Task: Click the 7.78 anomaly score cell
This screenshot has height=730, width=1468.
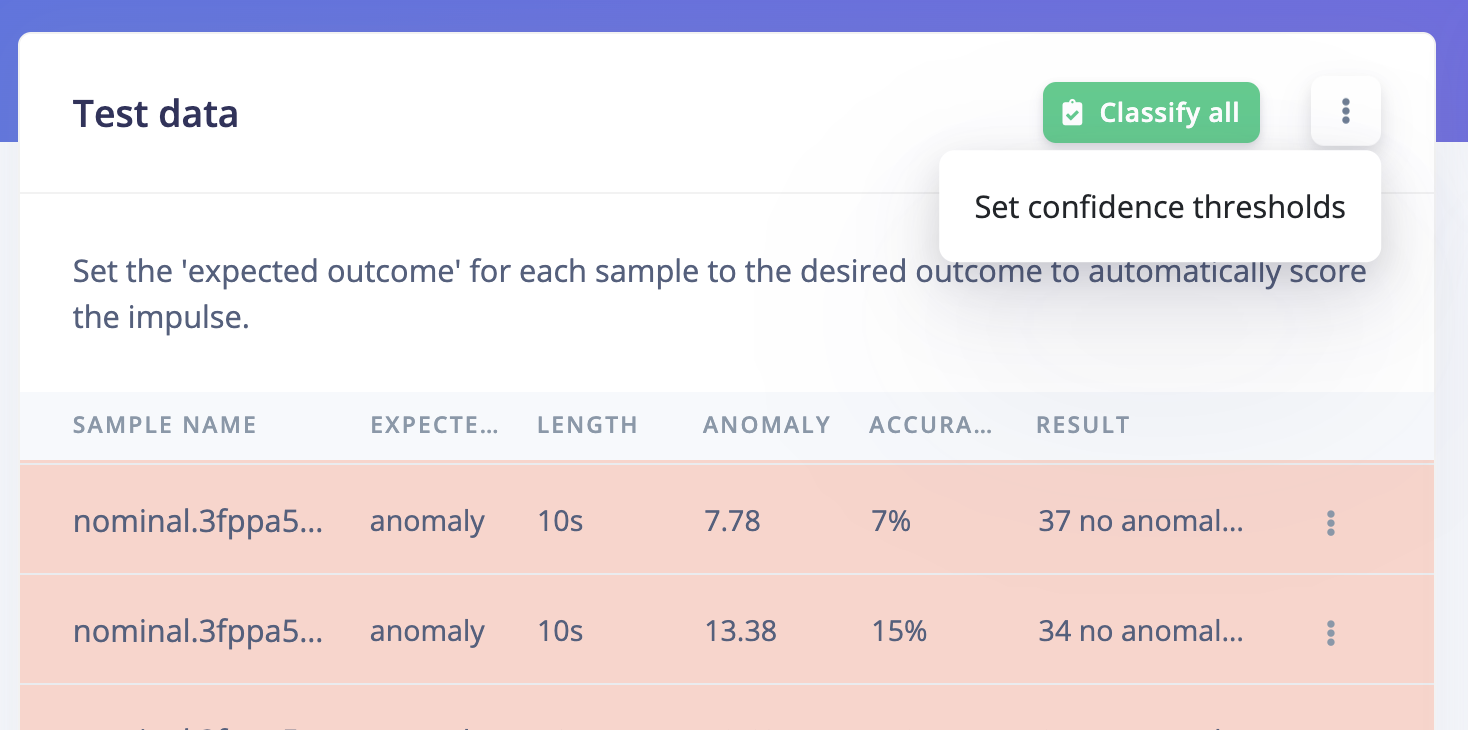Action: (x=731, y=521)
